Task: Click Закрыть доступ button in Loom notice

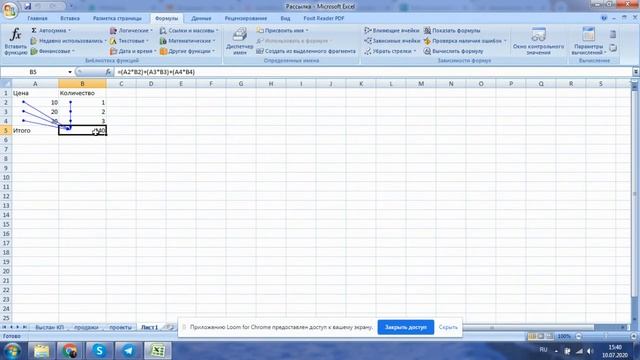Action: 406,327
